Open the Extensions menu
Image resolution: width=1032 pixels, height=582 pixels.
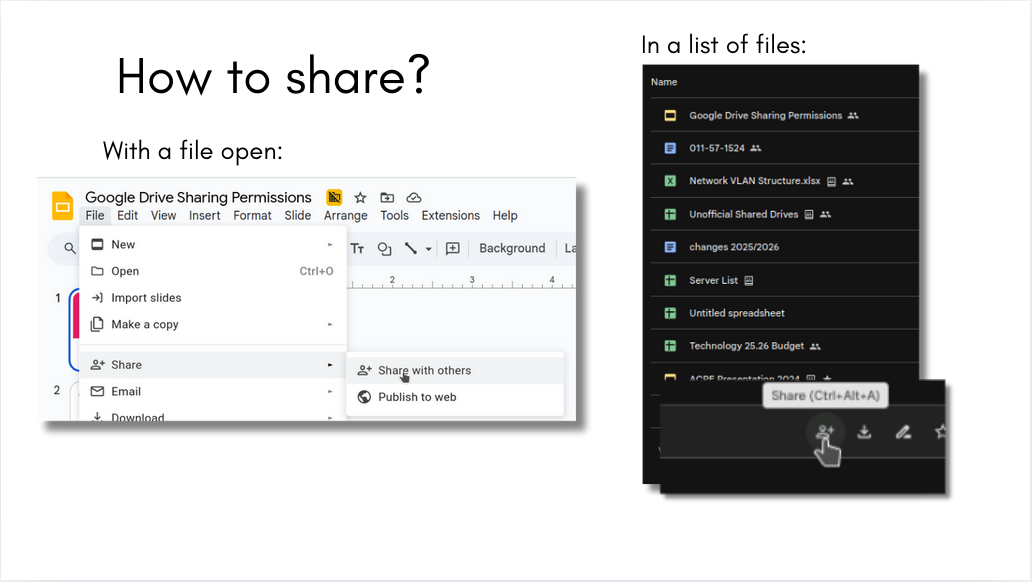(451, 215)
